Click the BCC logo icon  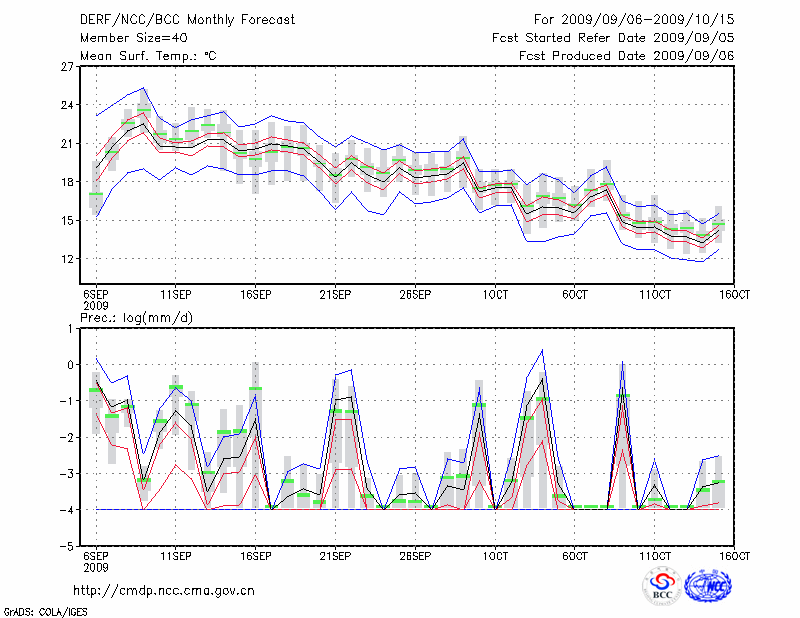point(662,587)
